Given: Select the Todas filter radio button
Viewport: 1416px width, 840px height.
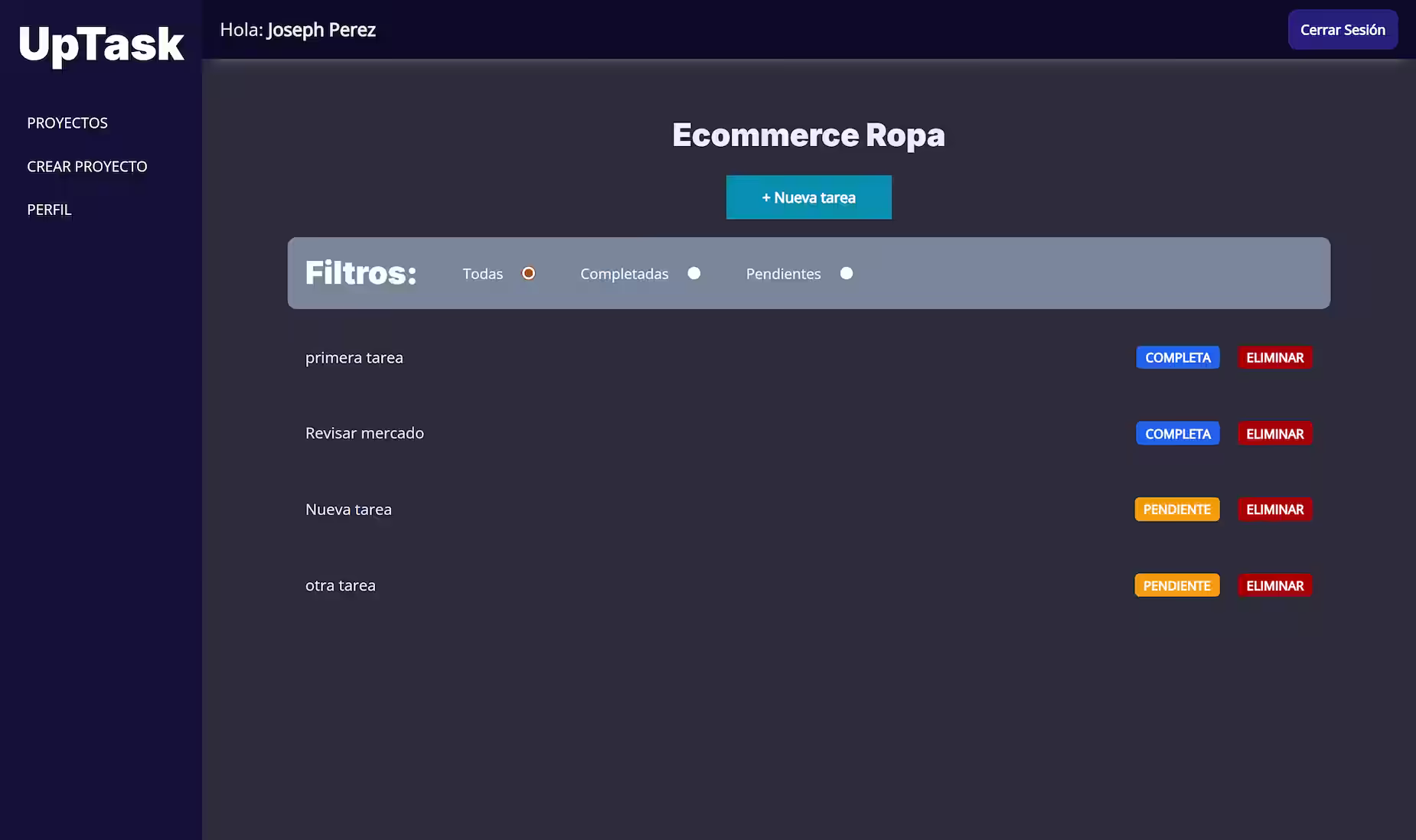Looking at the screenshot, I should click(x=528, y=273).
